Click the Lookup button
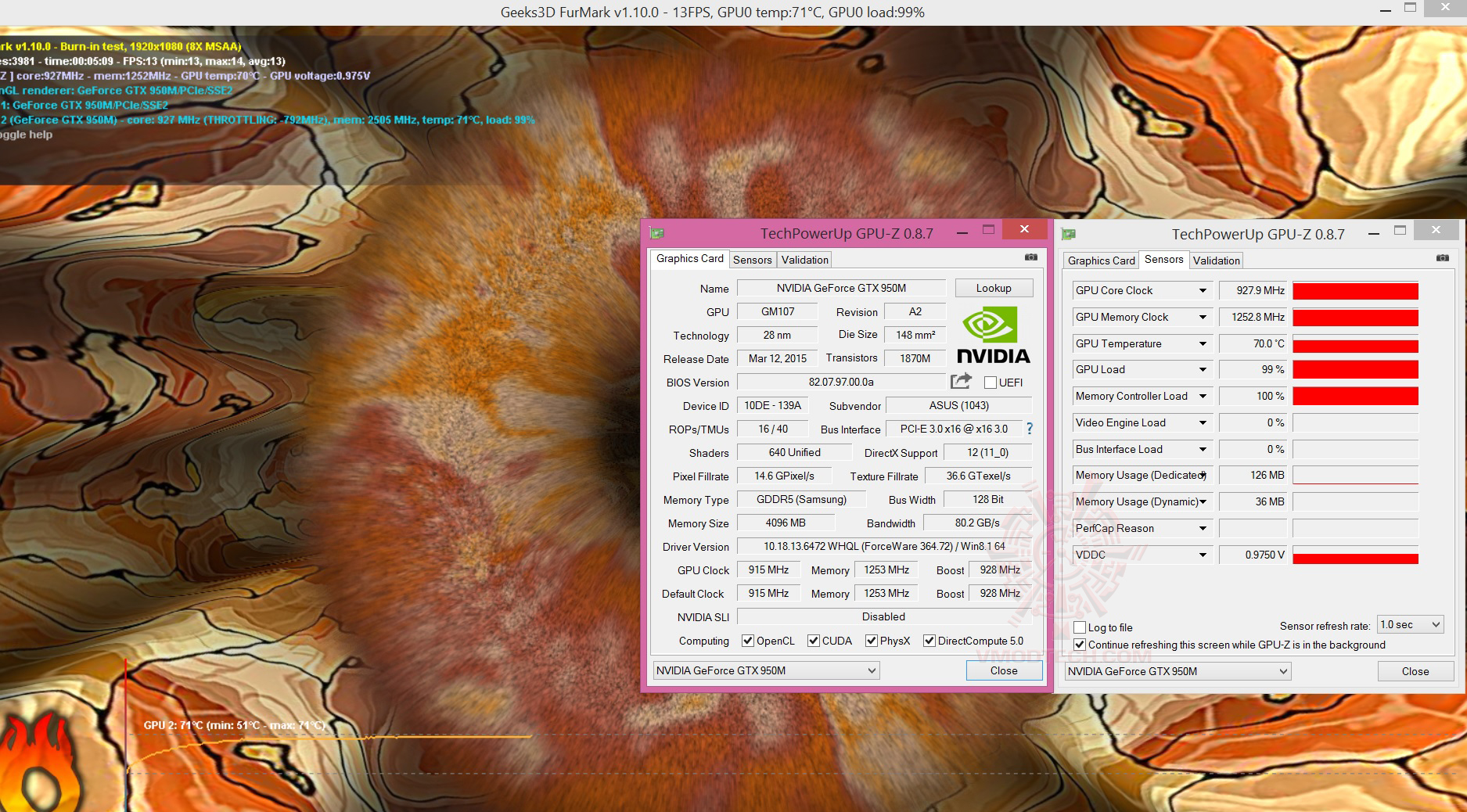The width and height of the screenshot is (1467, 812). coord(994,288)
